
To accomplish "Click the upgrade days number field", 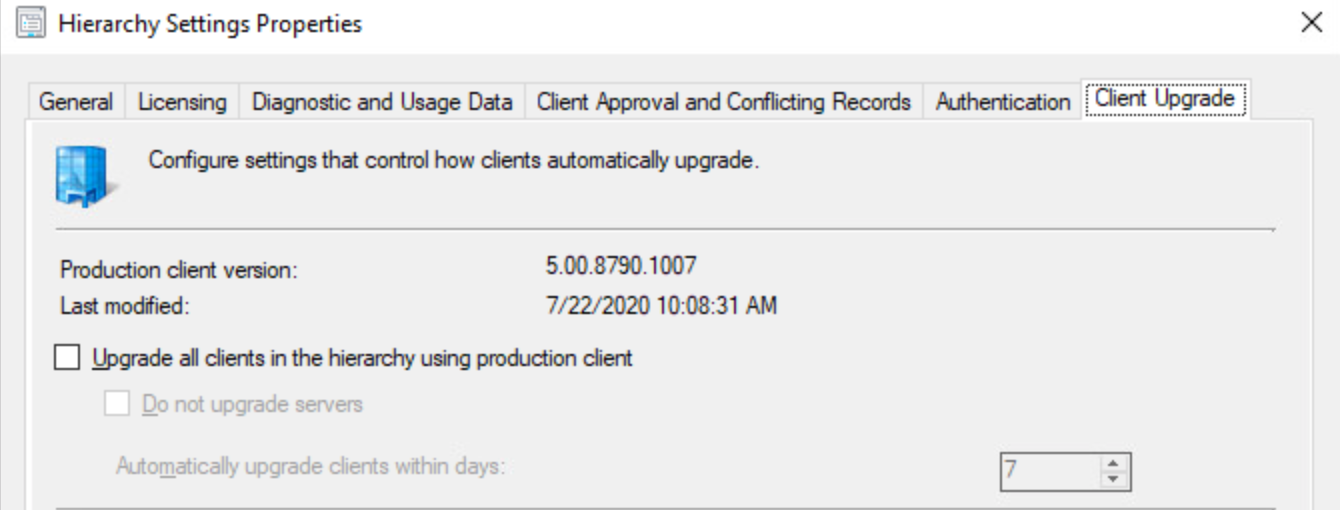I will (1048, 471).
